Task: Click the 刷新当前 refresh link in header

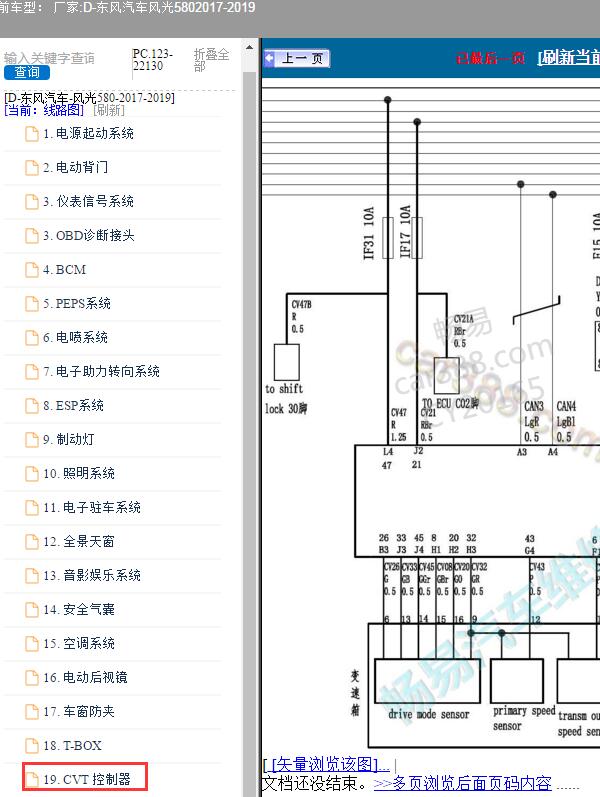Action: 568,57
